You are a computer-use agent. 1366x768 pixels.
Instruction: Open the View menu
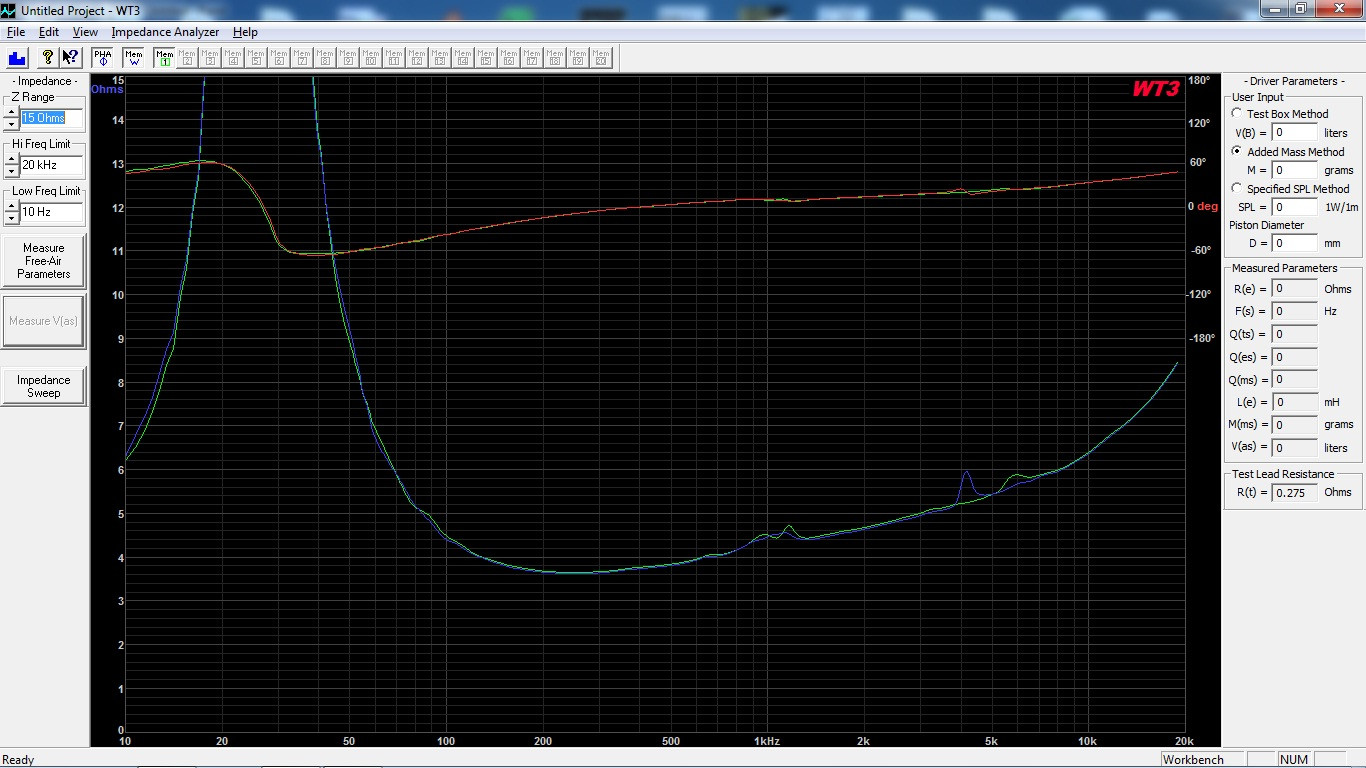(x=85, y=32)
